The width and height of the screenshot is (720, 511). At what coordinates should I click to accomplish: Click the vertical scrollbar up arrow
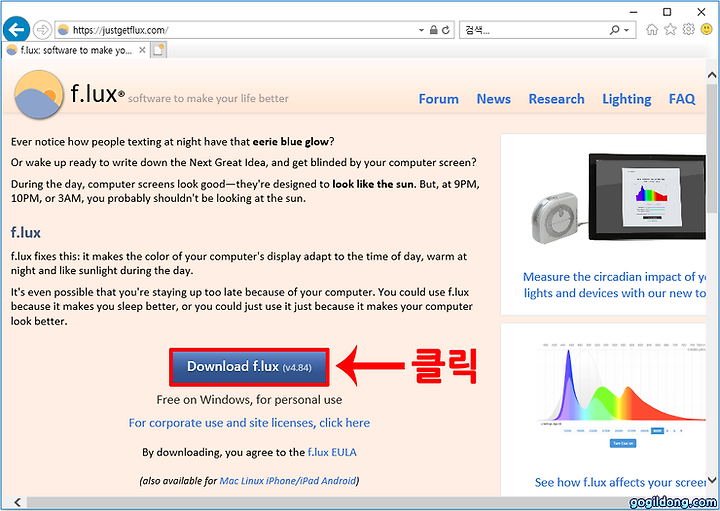(x=712, y=75)
